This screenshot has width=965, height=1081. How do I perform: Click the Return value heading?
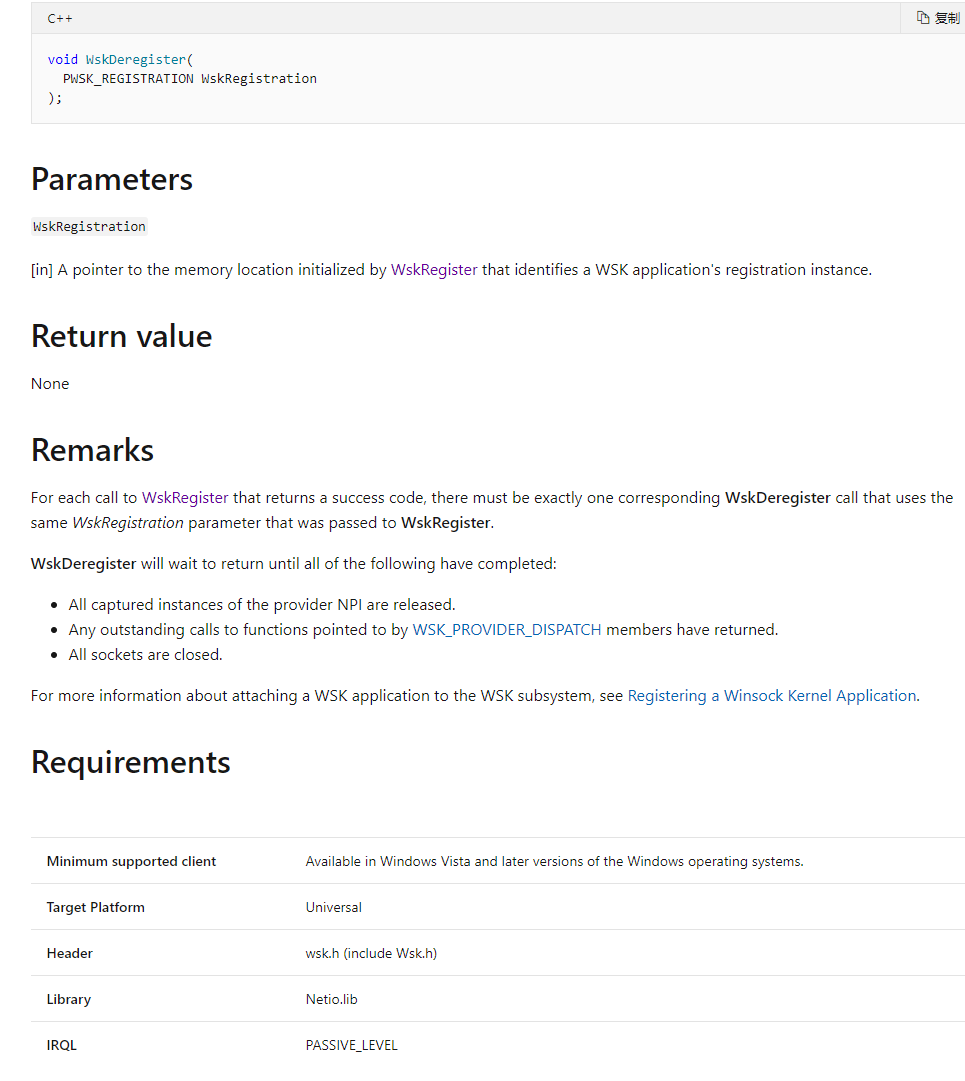tap(121, 336)
